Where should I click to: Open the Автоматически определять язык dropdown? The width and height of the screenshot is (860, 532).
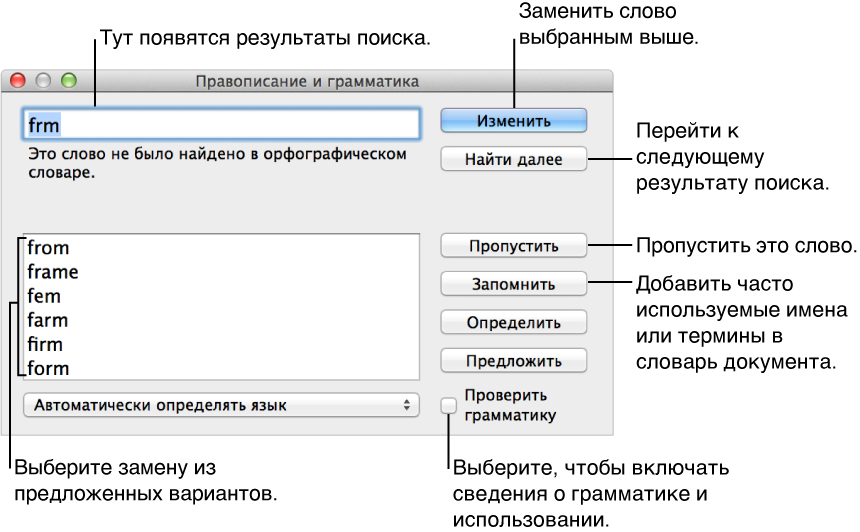click(x=220, y=406)
